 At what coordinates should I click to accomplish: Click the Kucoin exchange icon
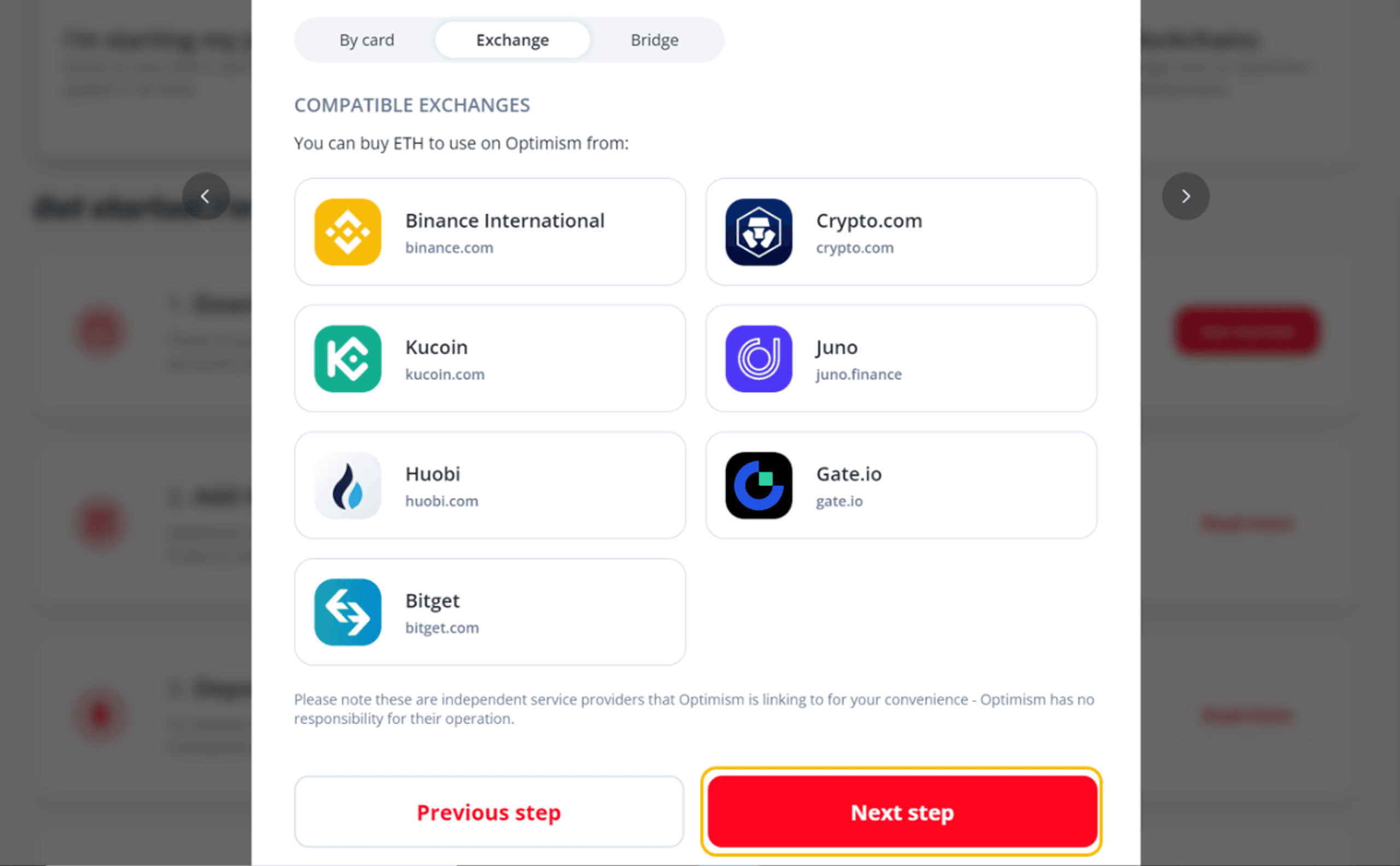click(x=348, y=357)
